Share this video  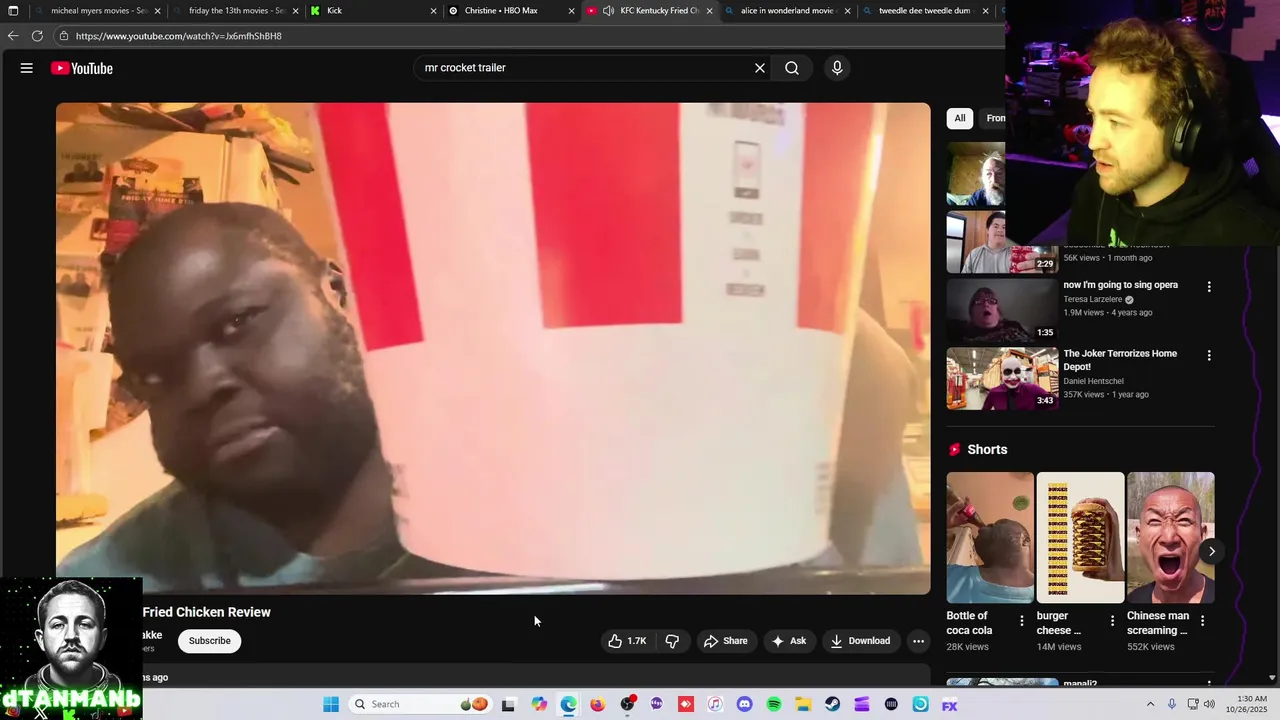tap(726, 641)
